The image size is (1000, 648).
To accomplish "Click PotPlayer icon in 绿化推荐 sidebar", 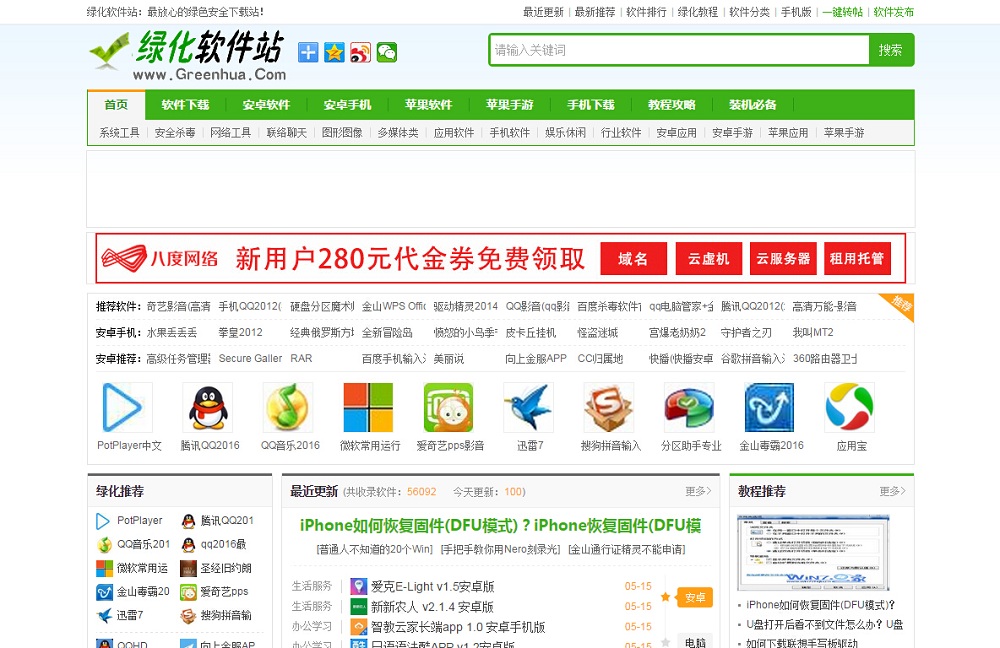I will 103,521.
